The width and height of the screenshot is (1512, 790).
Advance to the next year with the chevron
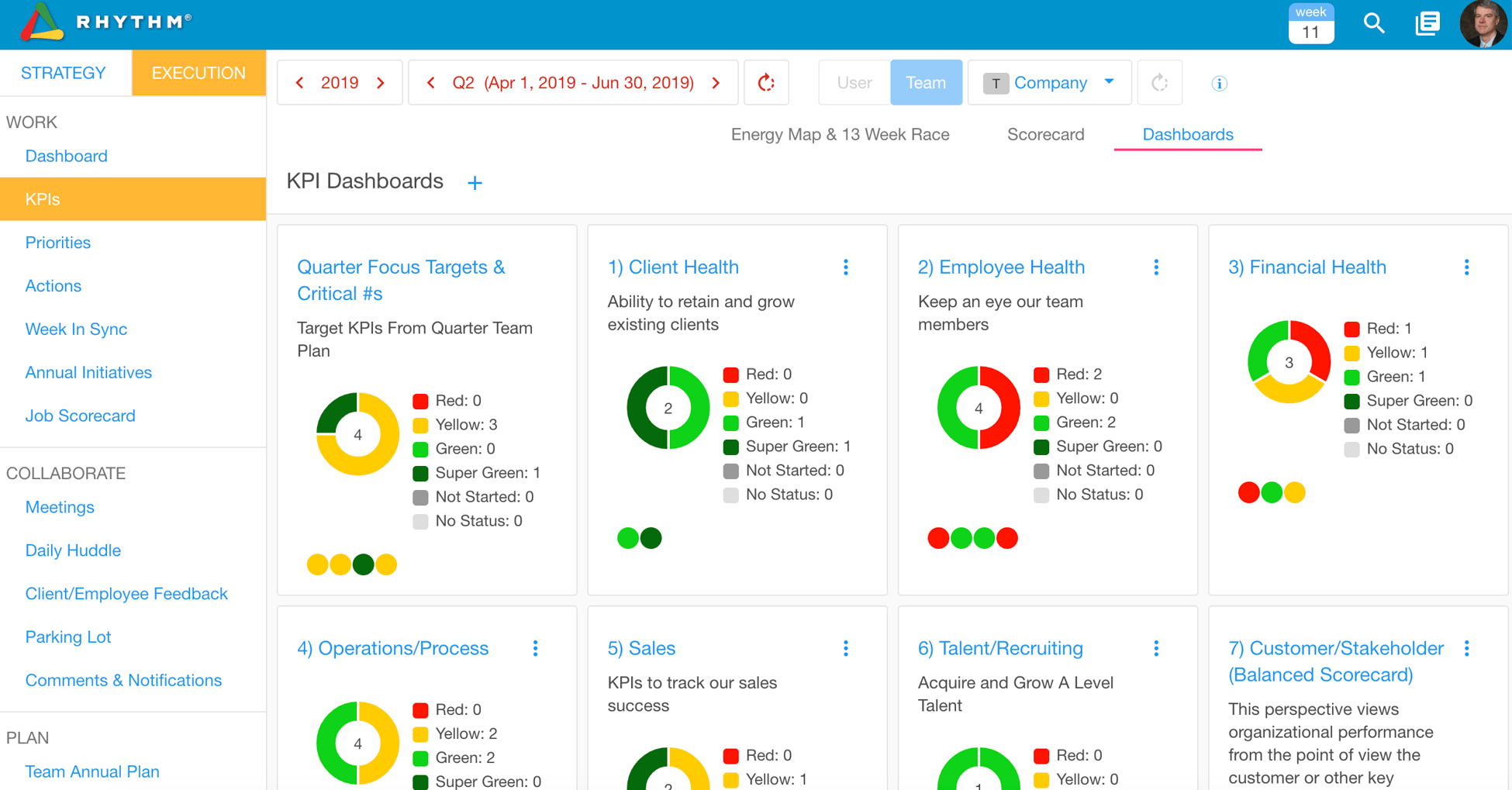point(381,82)
